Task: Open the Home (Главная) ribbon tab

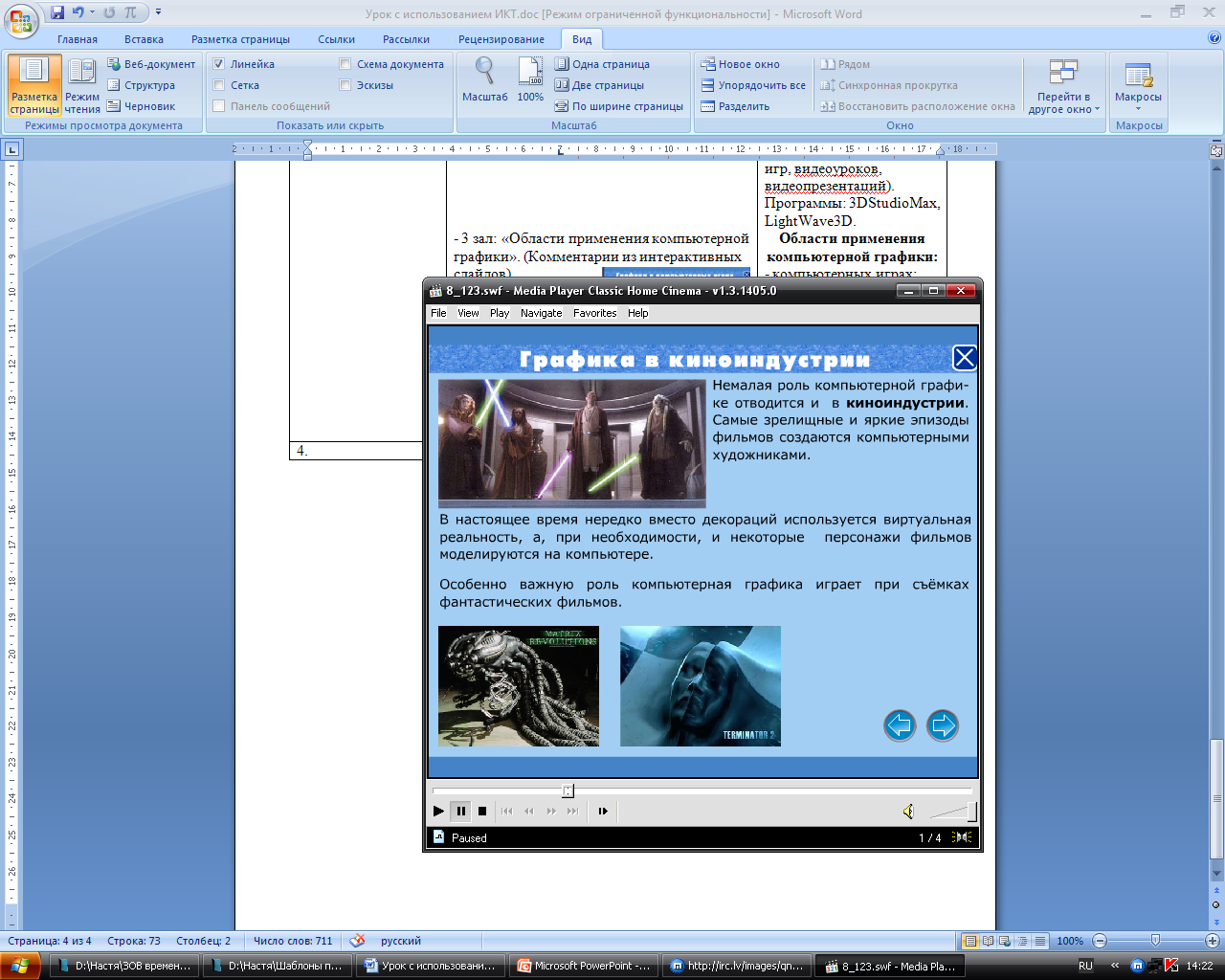Action: [x=78, y=39]
